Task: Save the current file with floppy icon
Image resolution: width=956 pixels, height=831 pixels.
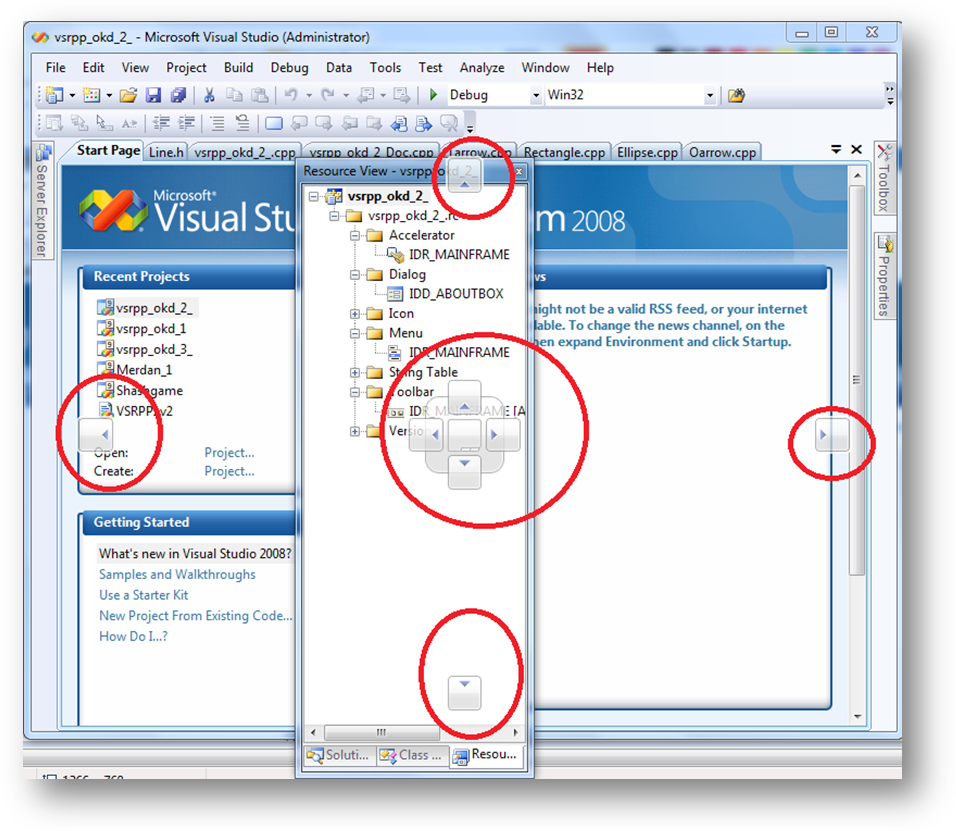Action: [x=153, y=95]
